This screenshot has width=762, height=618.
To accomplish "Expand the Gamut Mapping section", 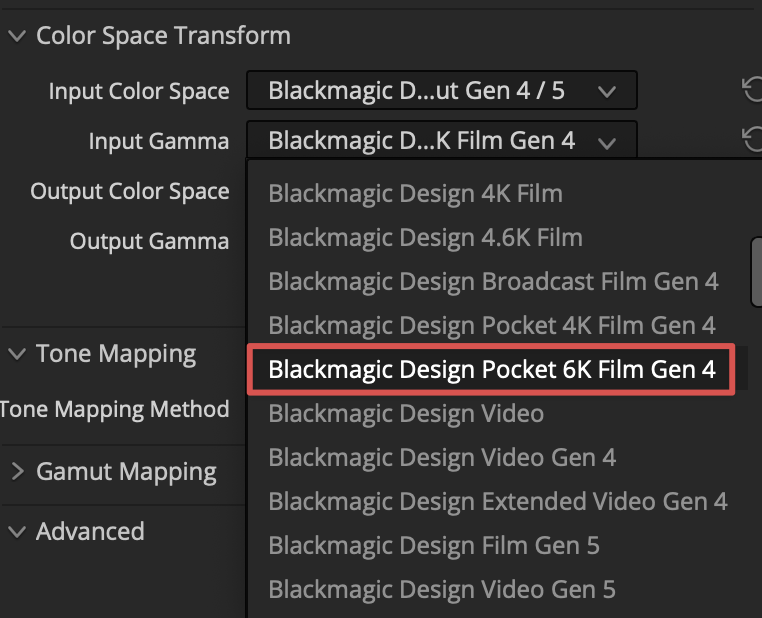I will [17, 471].
